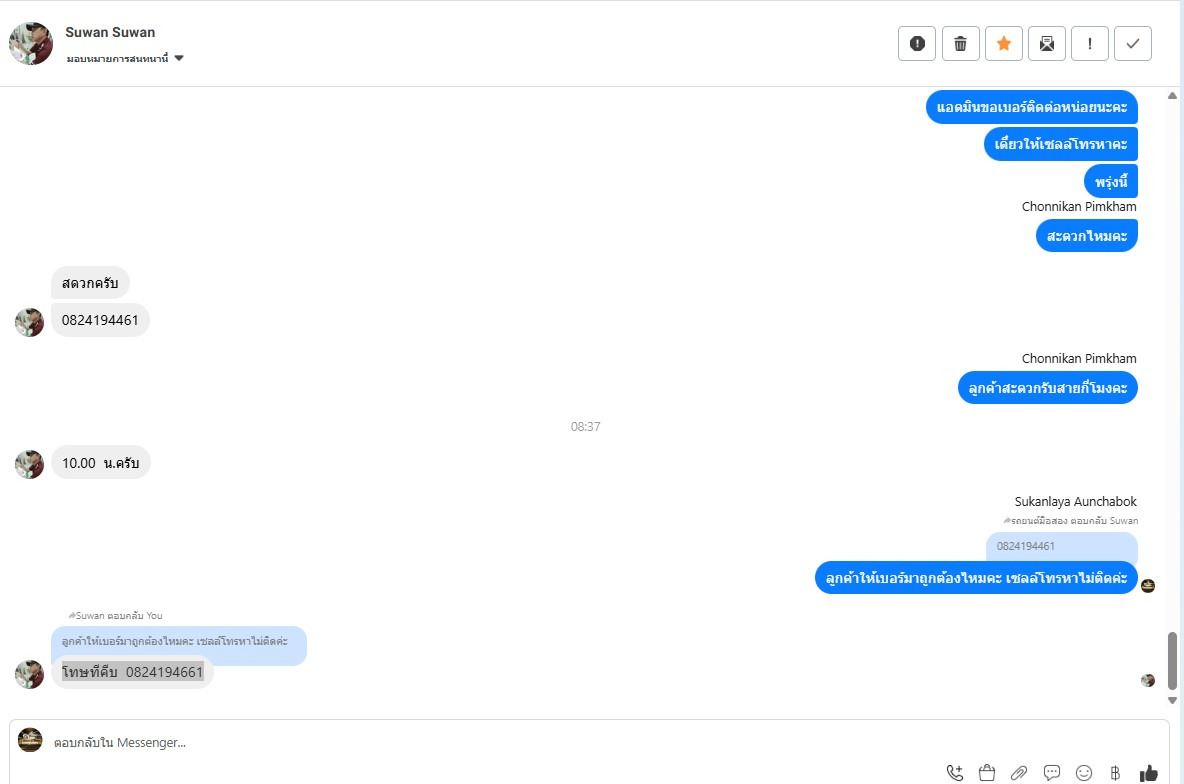The height and width of the screenshot is (784, 1184).
Task: Click the chat scrollbar up arrow
Action: [1172, 96]
